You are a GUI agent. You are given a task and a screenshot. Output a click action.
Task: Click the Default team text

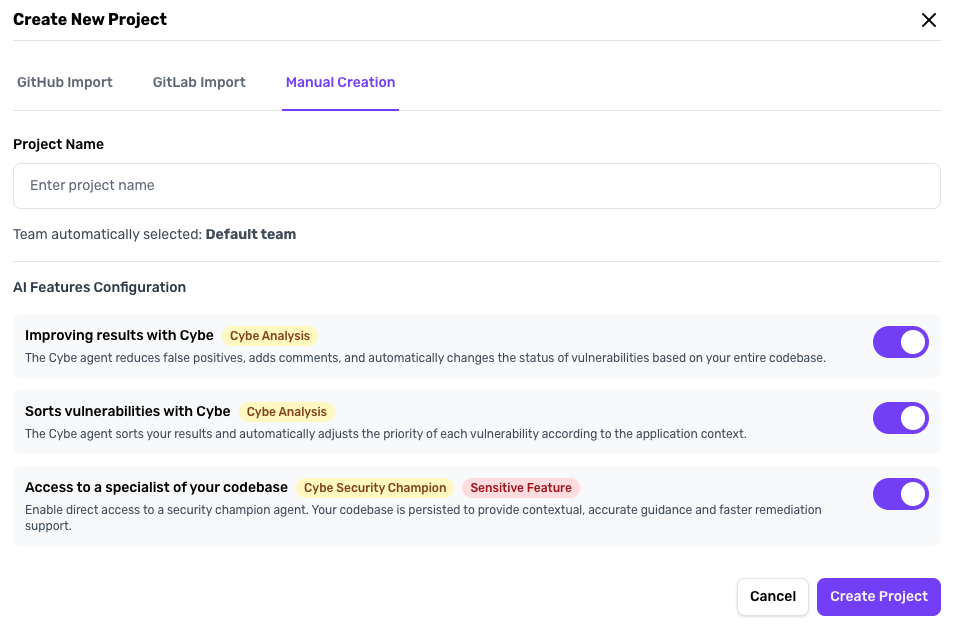[251, 234]
